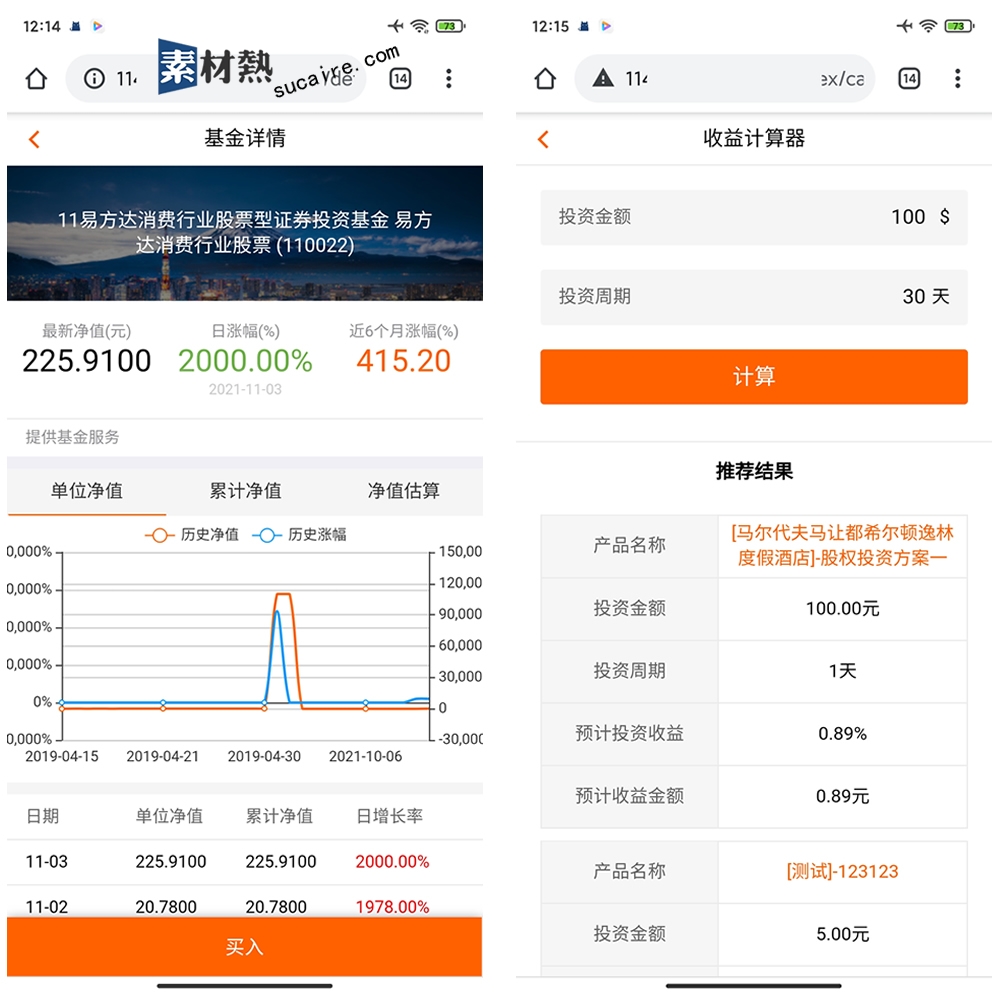Open site info icon in left address bar
Screen dimensions: 1000x1000
point(94,78)
